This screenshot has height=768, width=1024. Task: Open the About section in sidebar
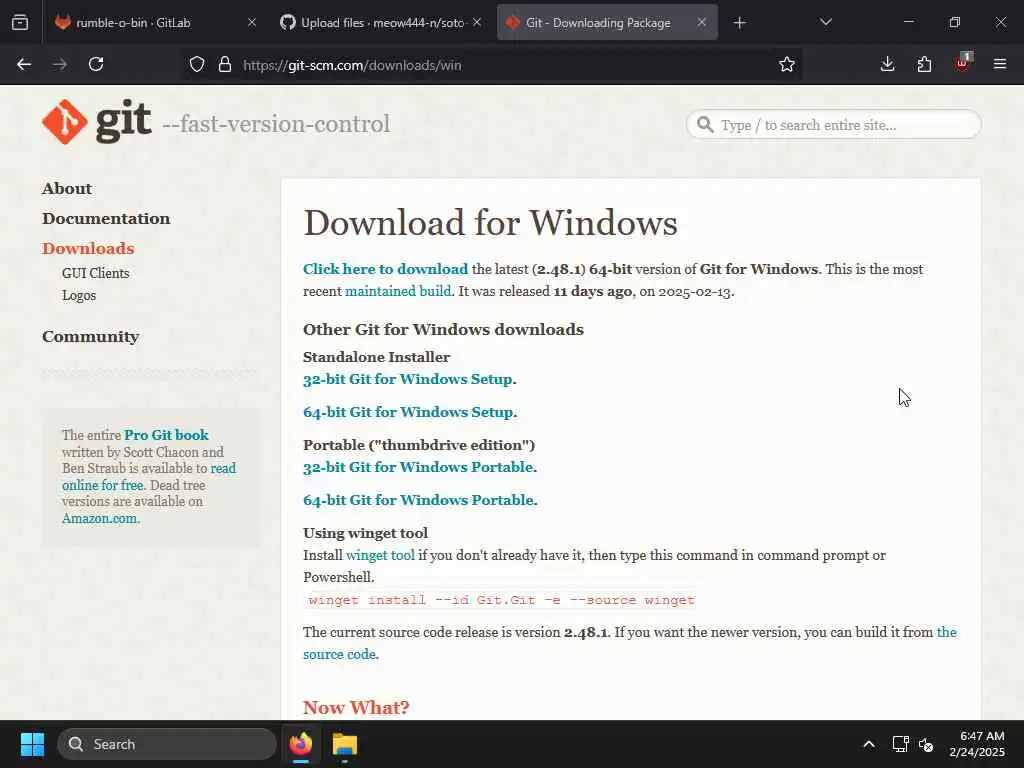pos(67,189)
